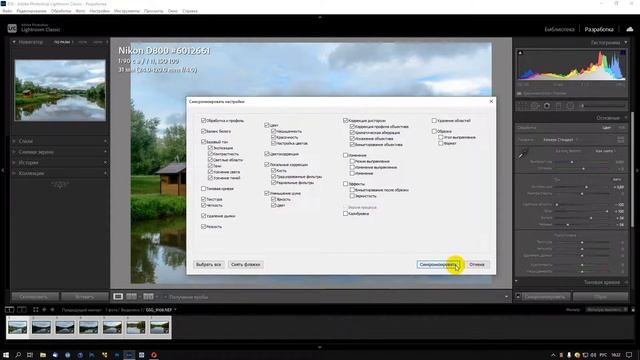Collapse the Навигатор panel
Image resolution: width=640 pixels, height=360 pixels.
(x=14, y=42)
